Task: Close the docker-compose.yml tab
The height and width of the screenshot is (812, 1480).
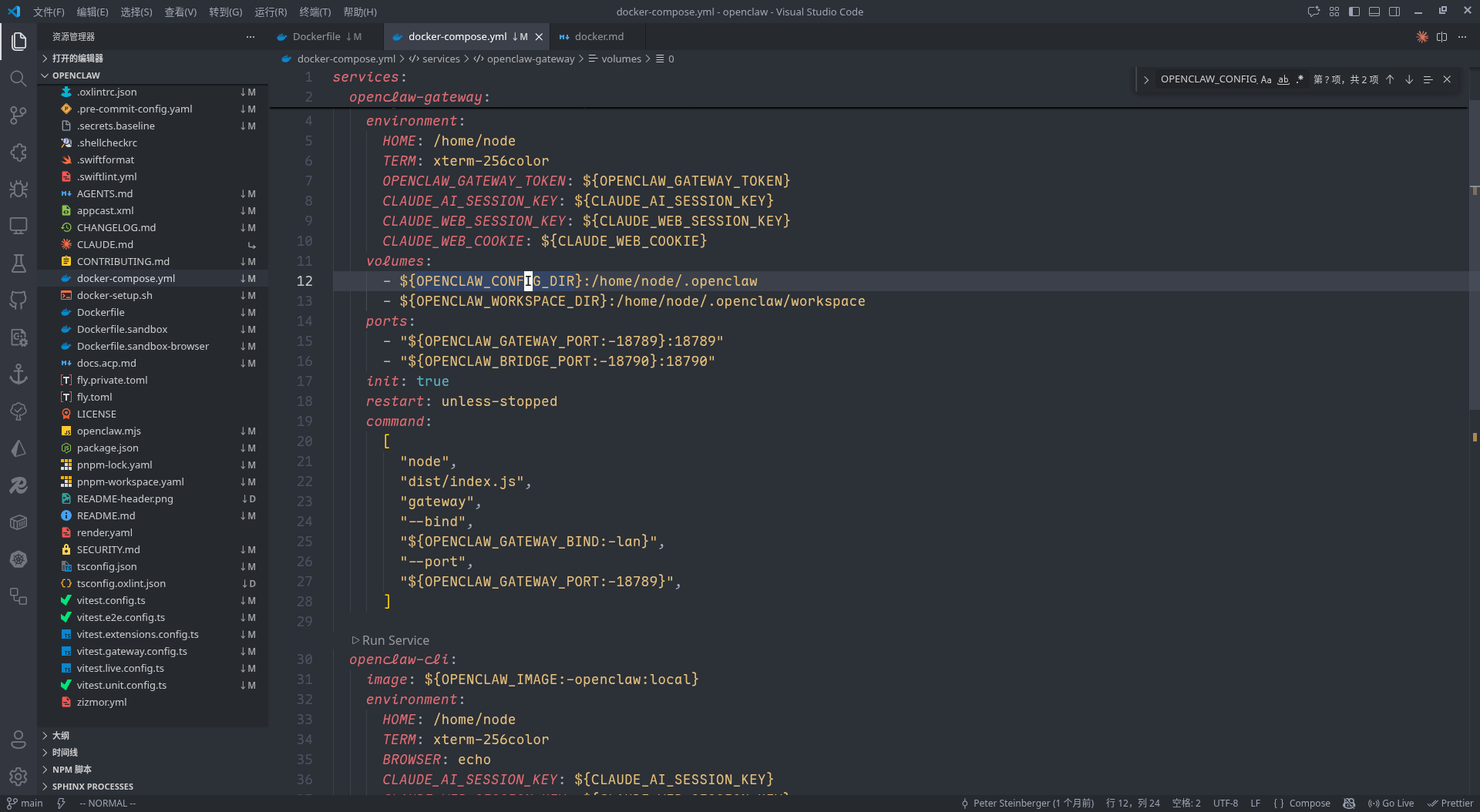Action: [x=539, y=37]
